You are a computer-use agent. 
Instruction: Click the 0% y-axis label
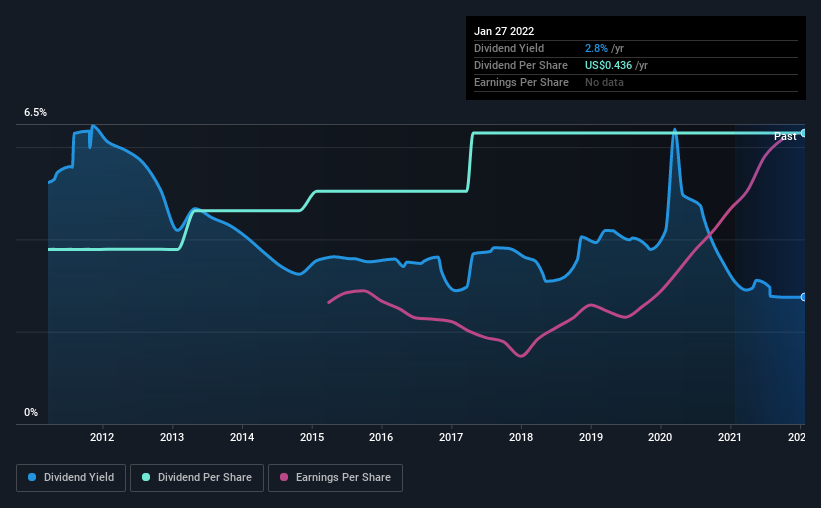point(31,412)
